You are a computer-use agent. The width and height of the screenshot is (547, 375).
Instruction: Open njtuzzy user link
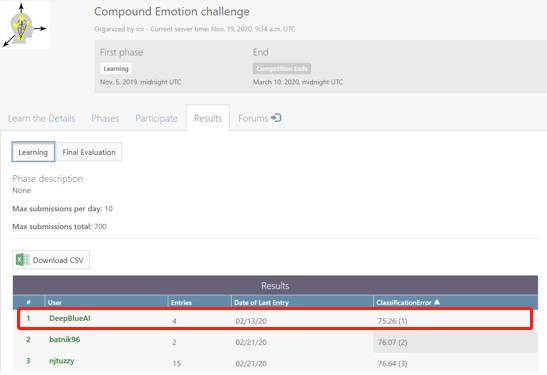tap(62, 361)
